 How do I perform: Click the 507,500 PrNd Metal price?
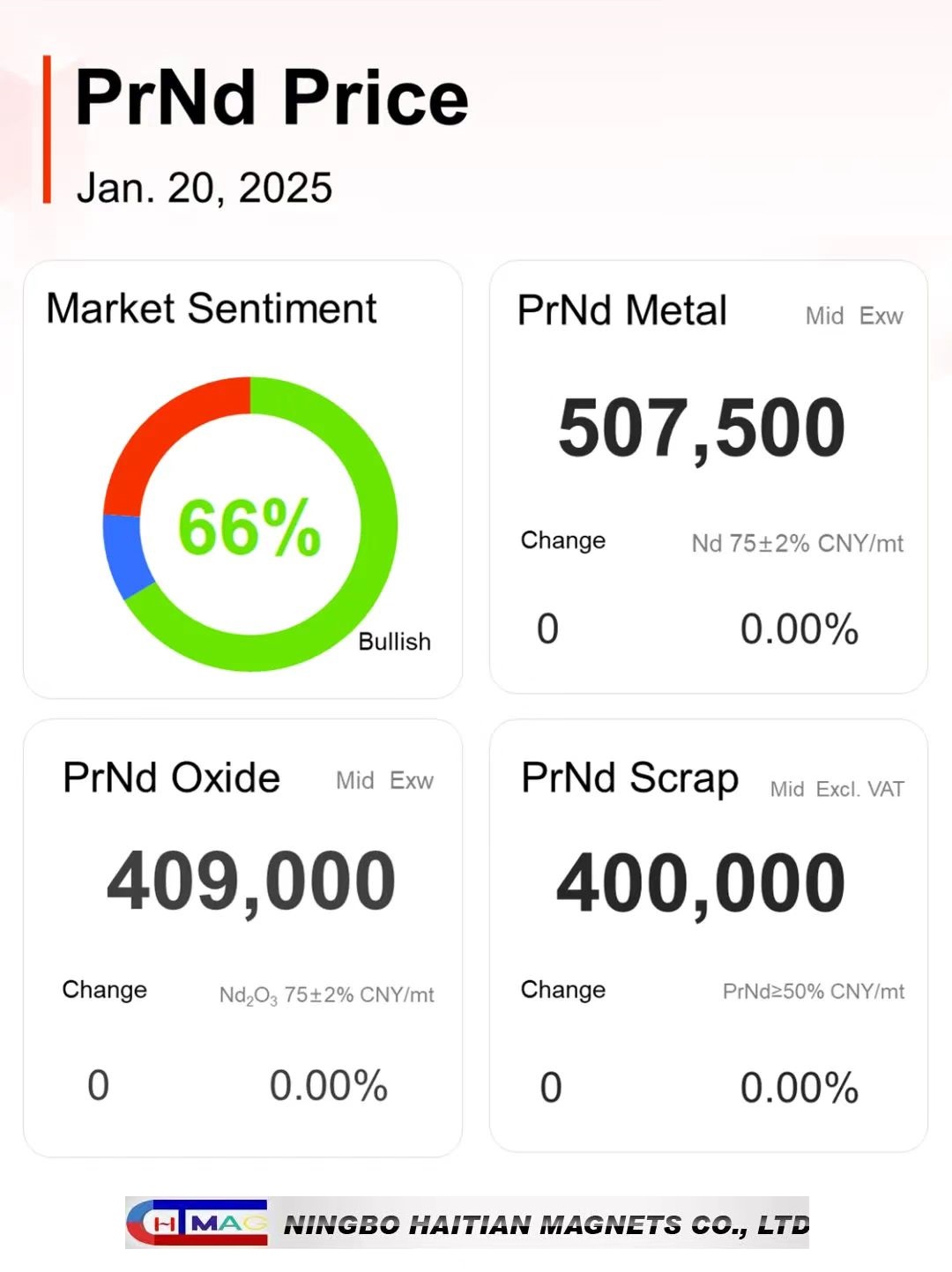[702, 428]
